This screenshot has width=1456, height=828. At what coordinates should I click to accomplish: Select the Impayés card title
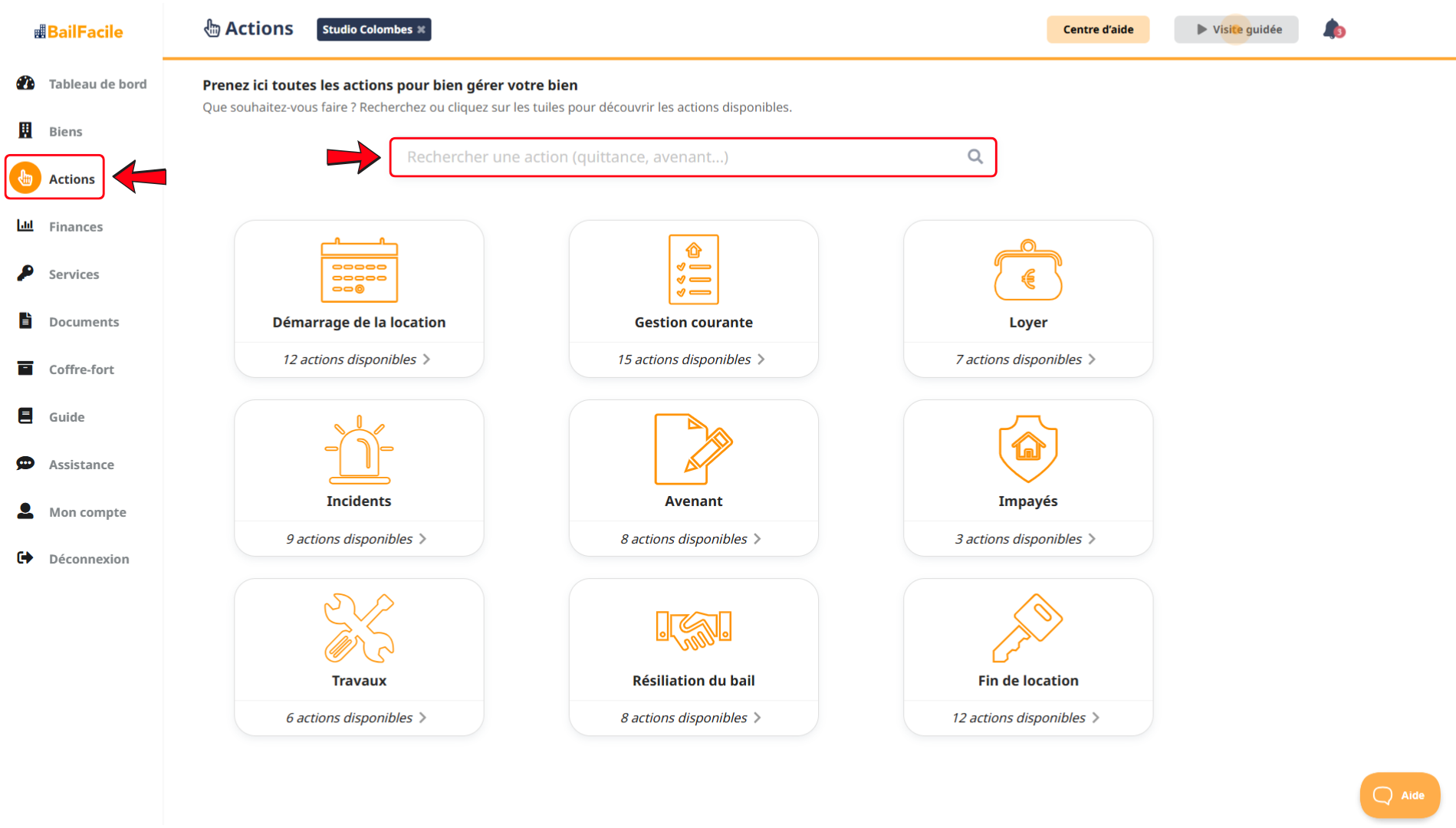point(1028,501)
